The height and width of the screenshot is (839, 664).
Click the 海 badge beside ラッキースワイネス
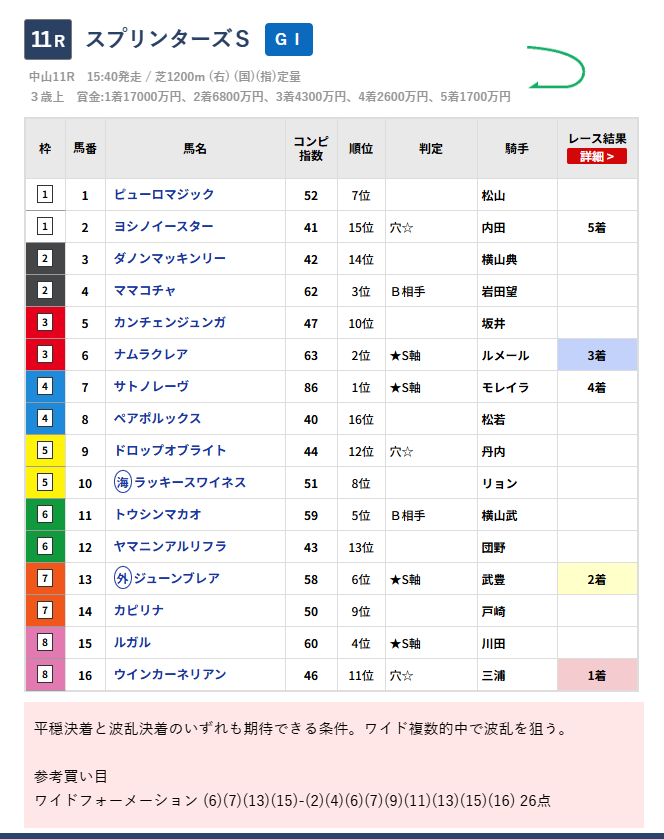[x=123, y=483]
